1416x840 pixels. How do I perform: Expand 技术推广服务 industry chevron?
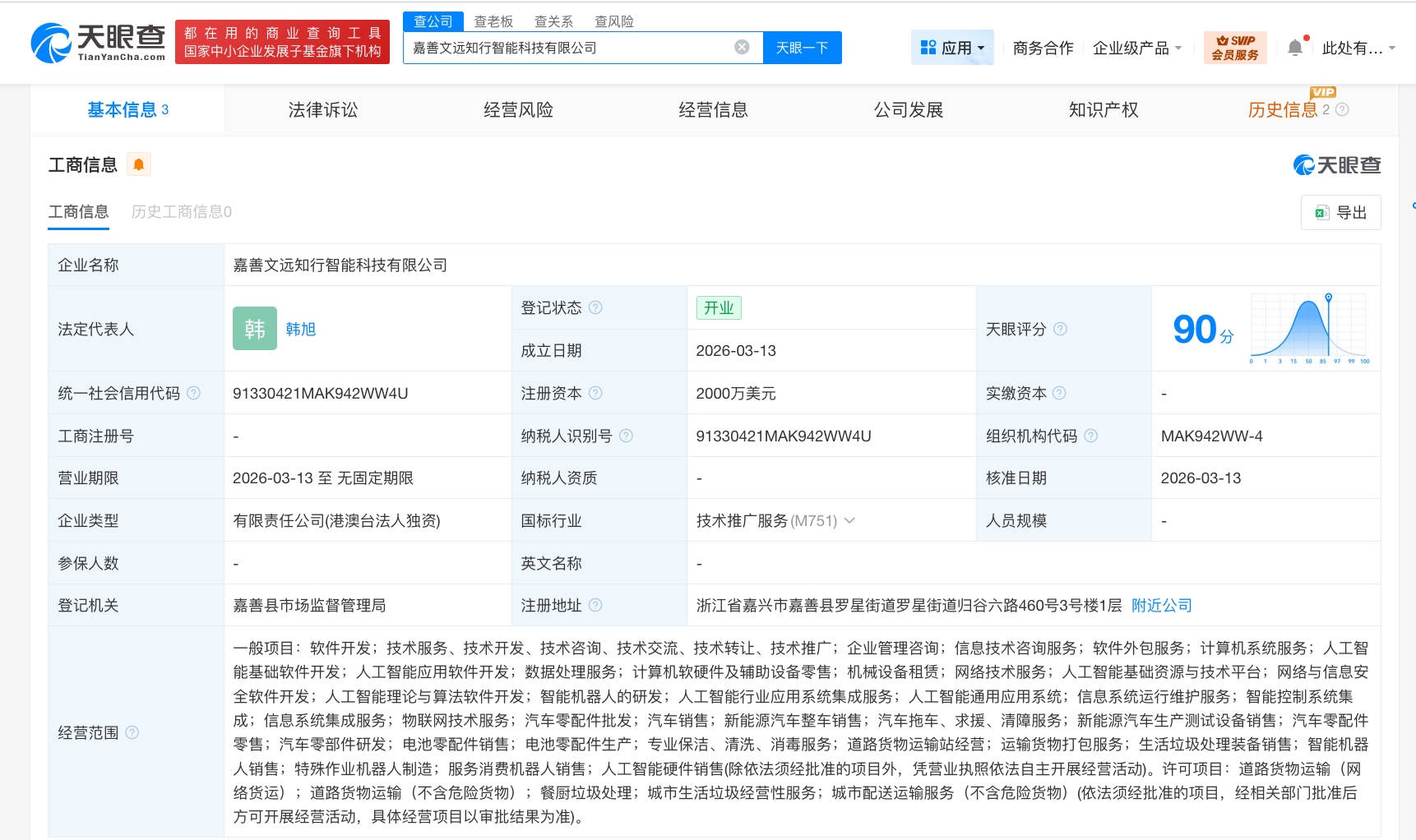pos(849,520)
